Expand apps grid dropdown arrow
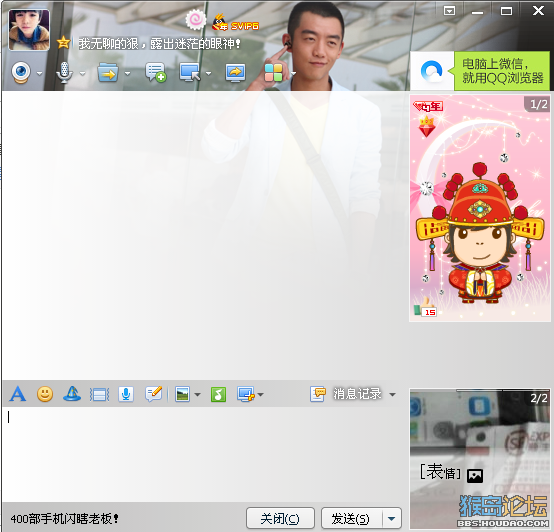Screen dimensions: 554x532 click(293, 73)
